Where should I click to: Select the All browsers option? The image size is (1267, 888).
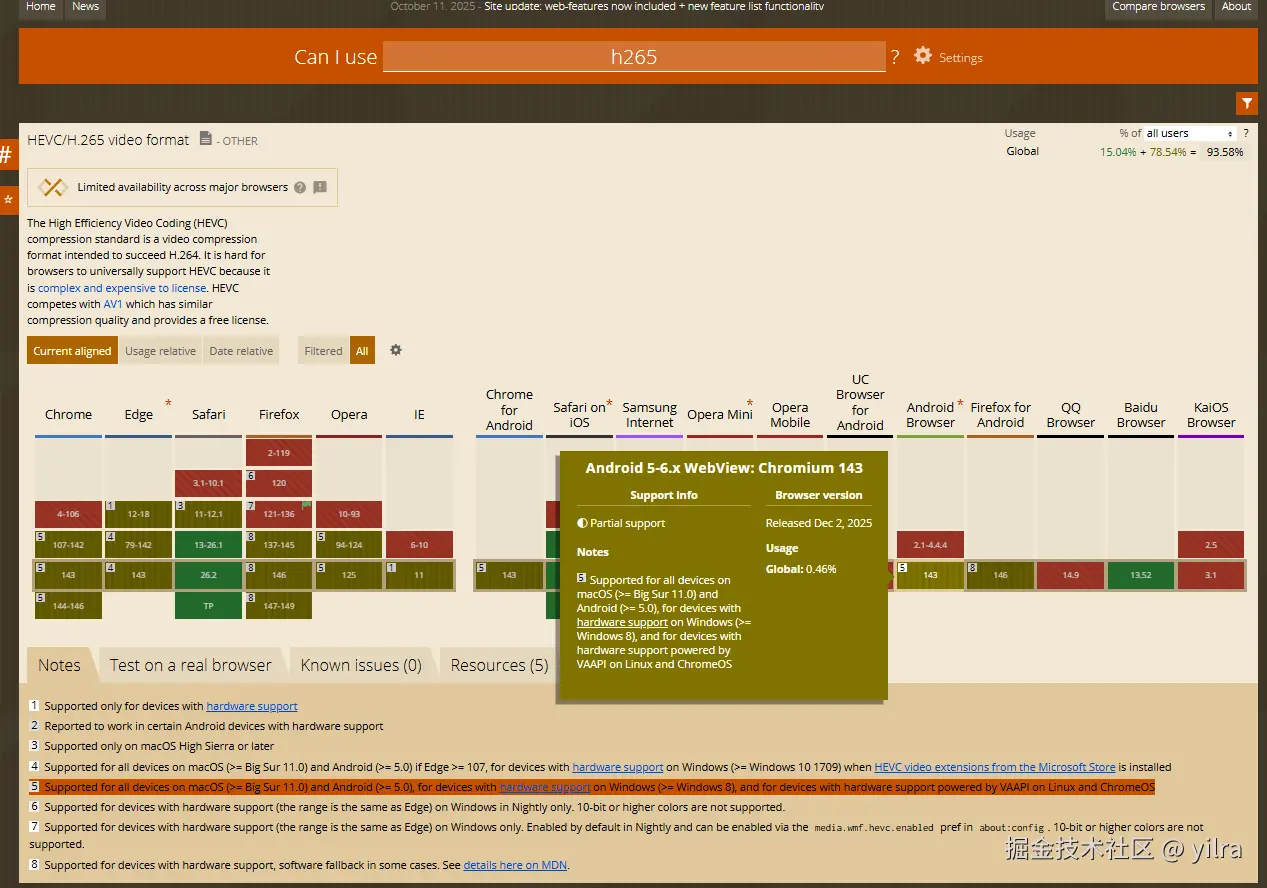click(x=362, y=351)
